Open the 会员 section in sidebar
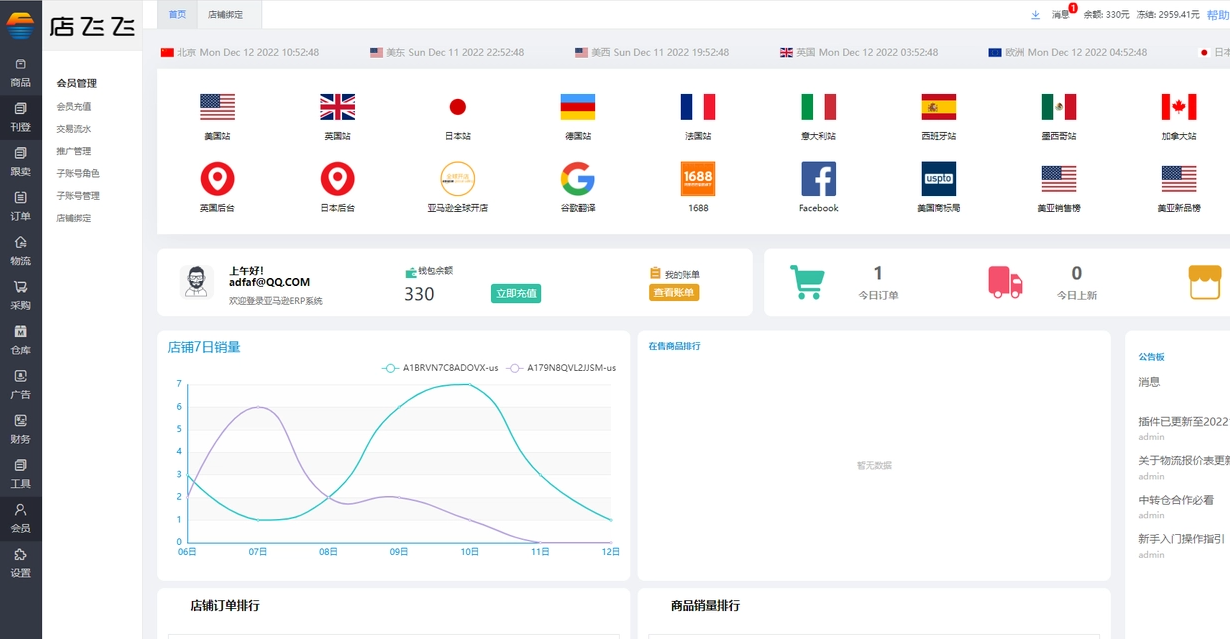Viewport: 1230px width, 639px height. 20,517
